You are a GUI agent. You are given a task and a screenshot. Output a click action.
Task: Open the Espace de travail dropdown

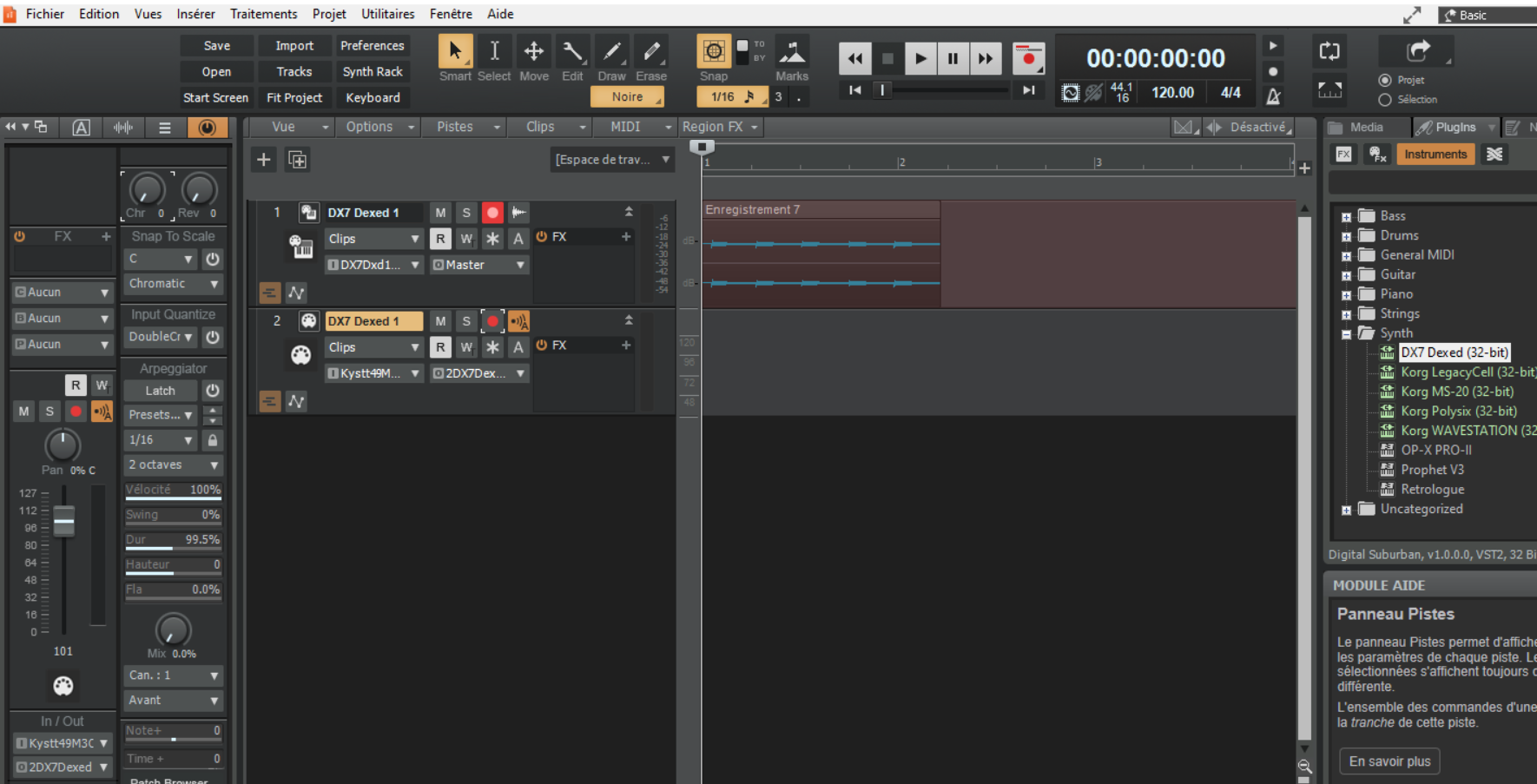[612, 160]
